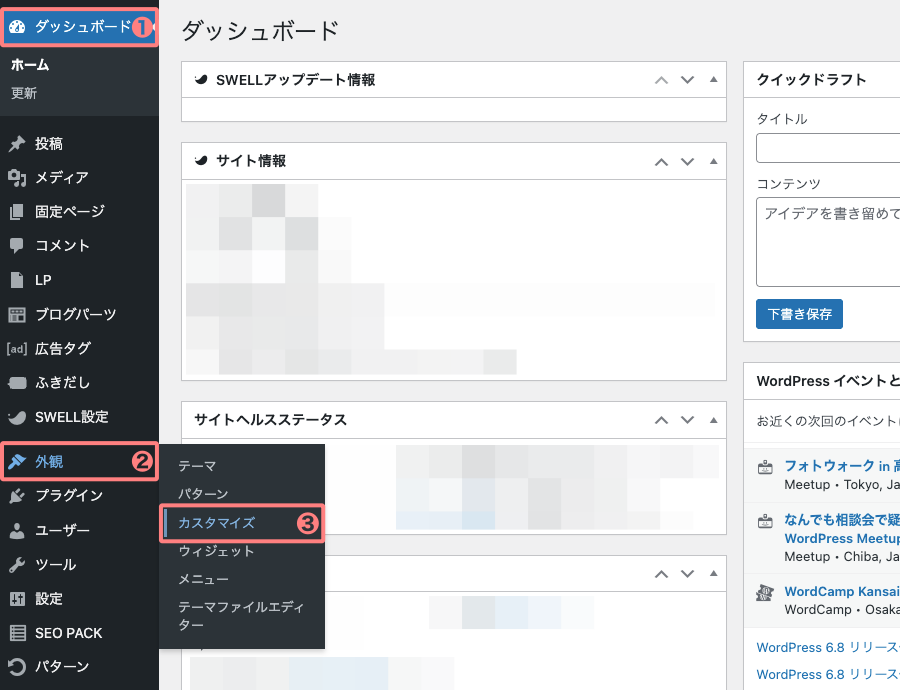The width and height of the screenshot is (900, 690).
Task: Click the meetup icon beside フォトウォーク event
Action: click(x=765, y=467)
